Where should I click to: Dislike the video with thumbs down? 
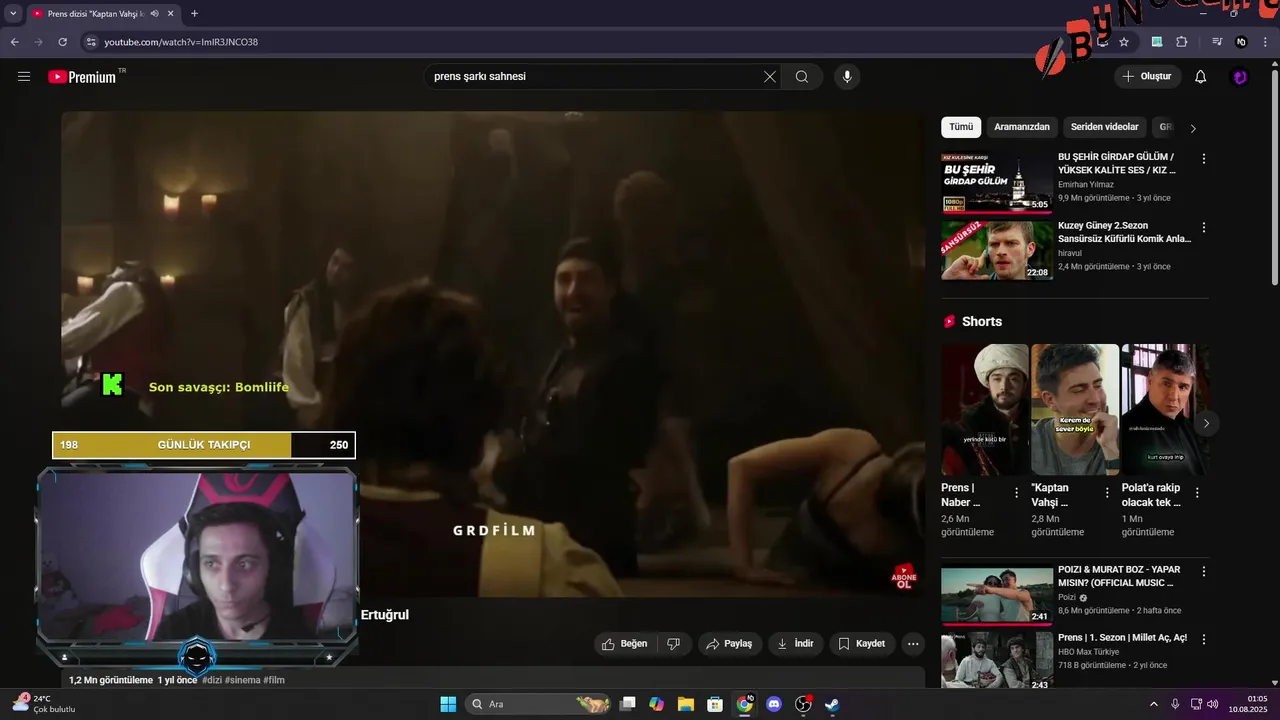click(x=674, y=644)
